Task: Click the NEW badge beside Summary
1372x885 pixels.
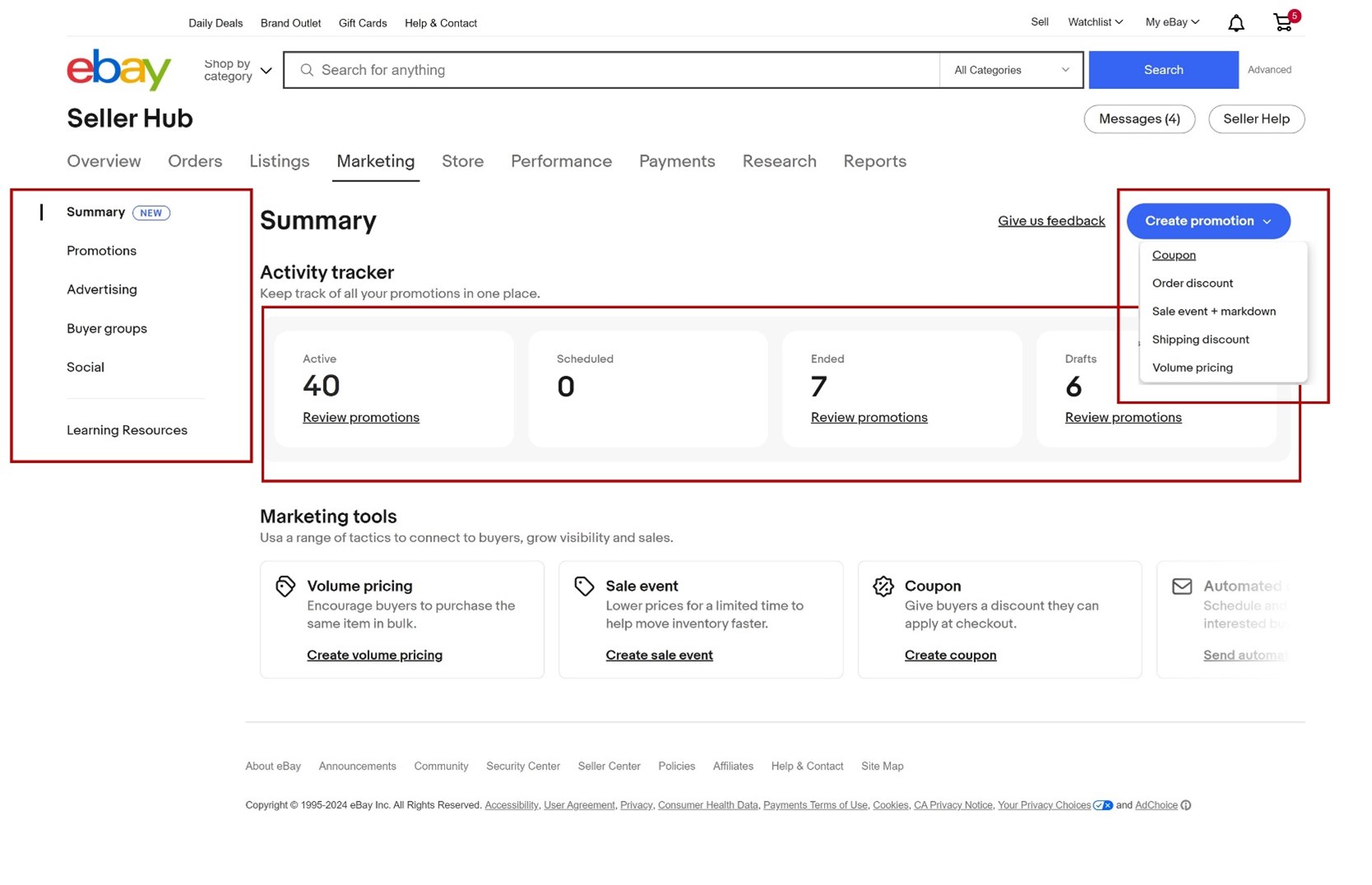Action: pyautogui.click(x=152, y=213)
